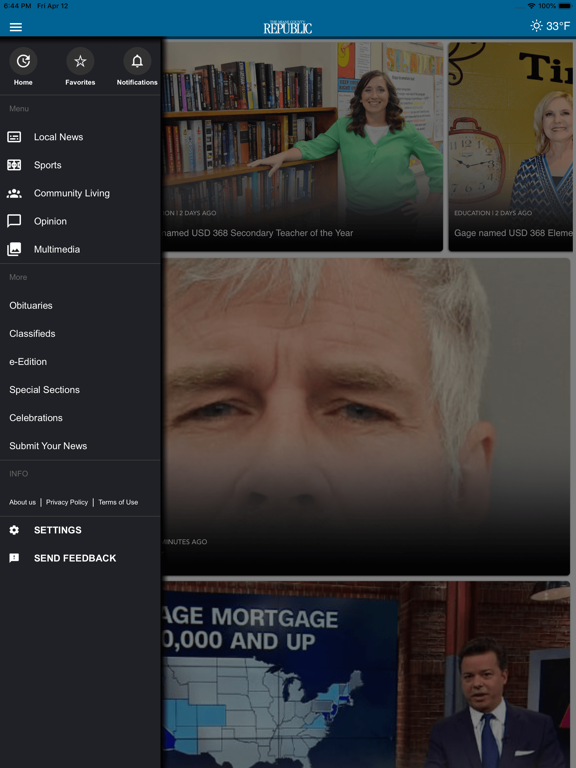576x768 pixels.
Task: Open the gray-haired man story card
Action: [x=366, y=417]
